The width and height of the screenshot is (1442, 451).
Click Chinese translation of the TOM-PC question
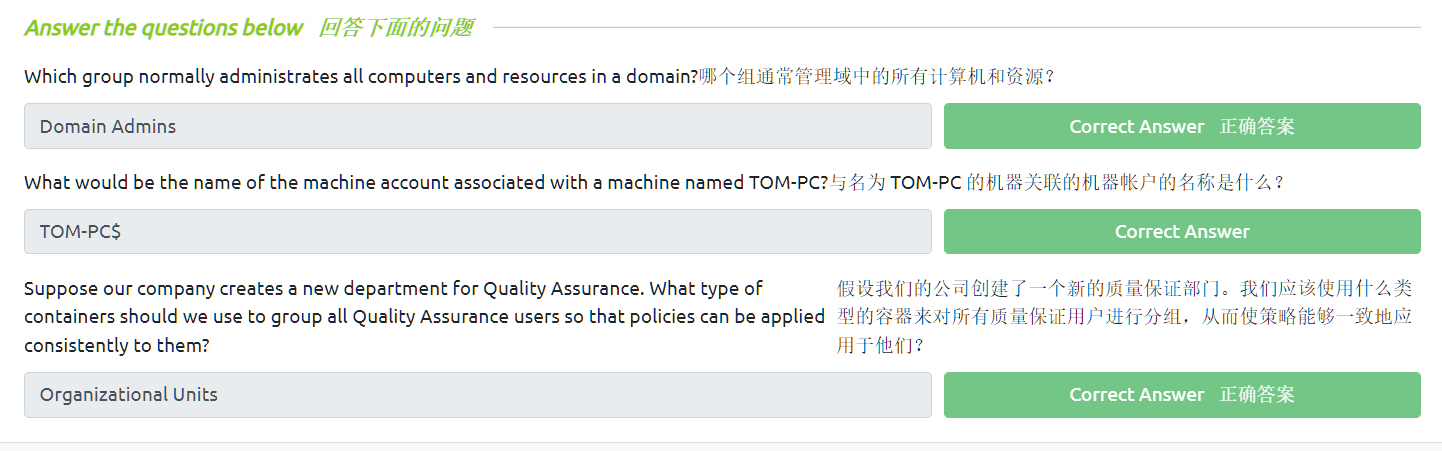click(1057, 182)
